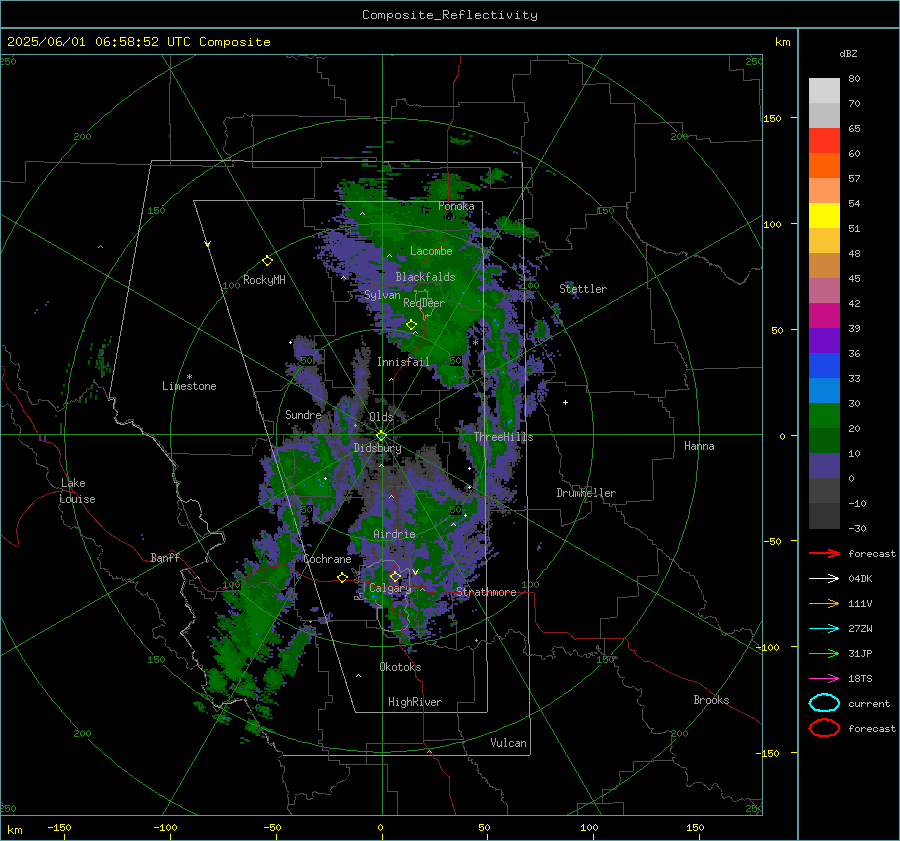This screenshot has width=900, height=841.
Task: Click the Okotoks label on the map
Action: tap(400, 667)
